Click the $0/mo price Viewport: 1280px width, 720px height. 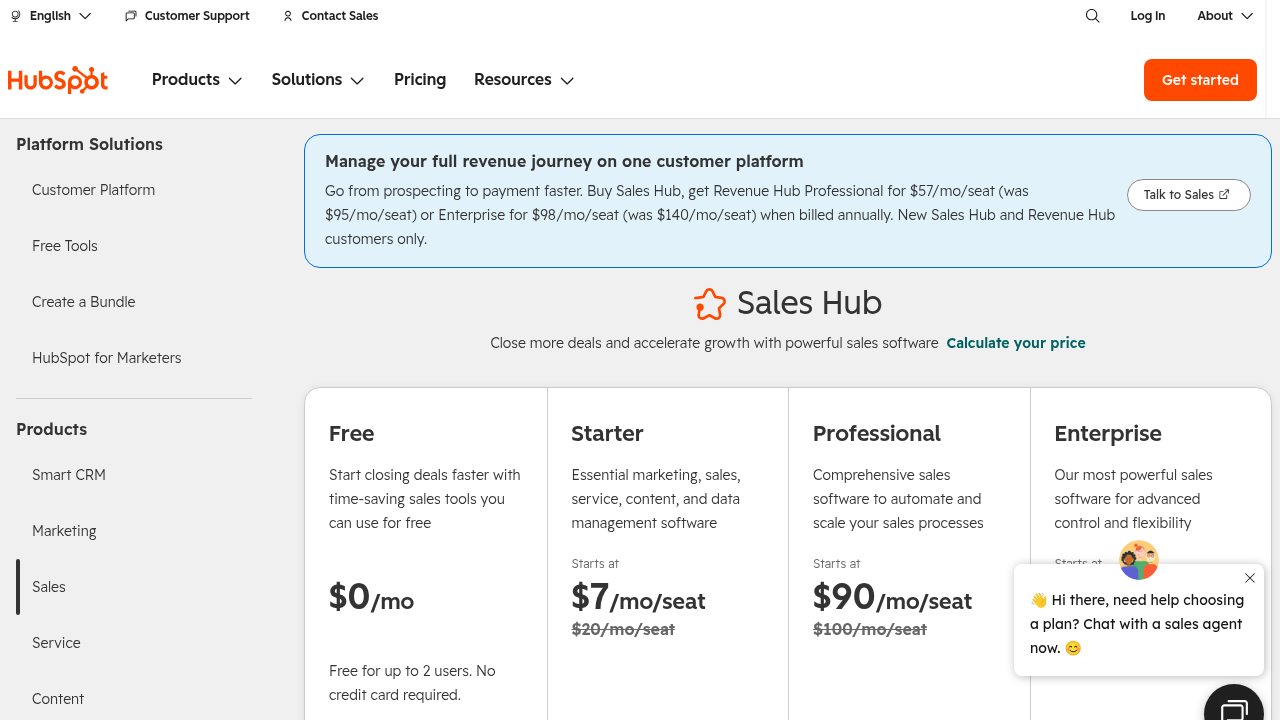[371, 597]
